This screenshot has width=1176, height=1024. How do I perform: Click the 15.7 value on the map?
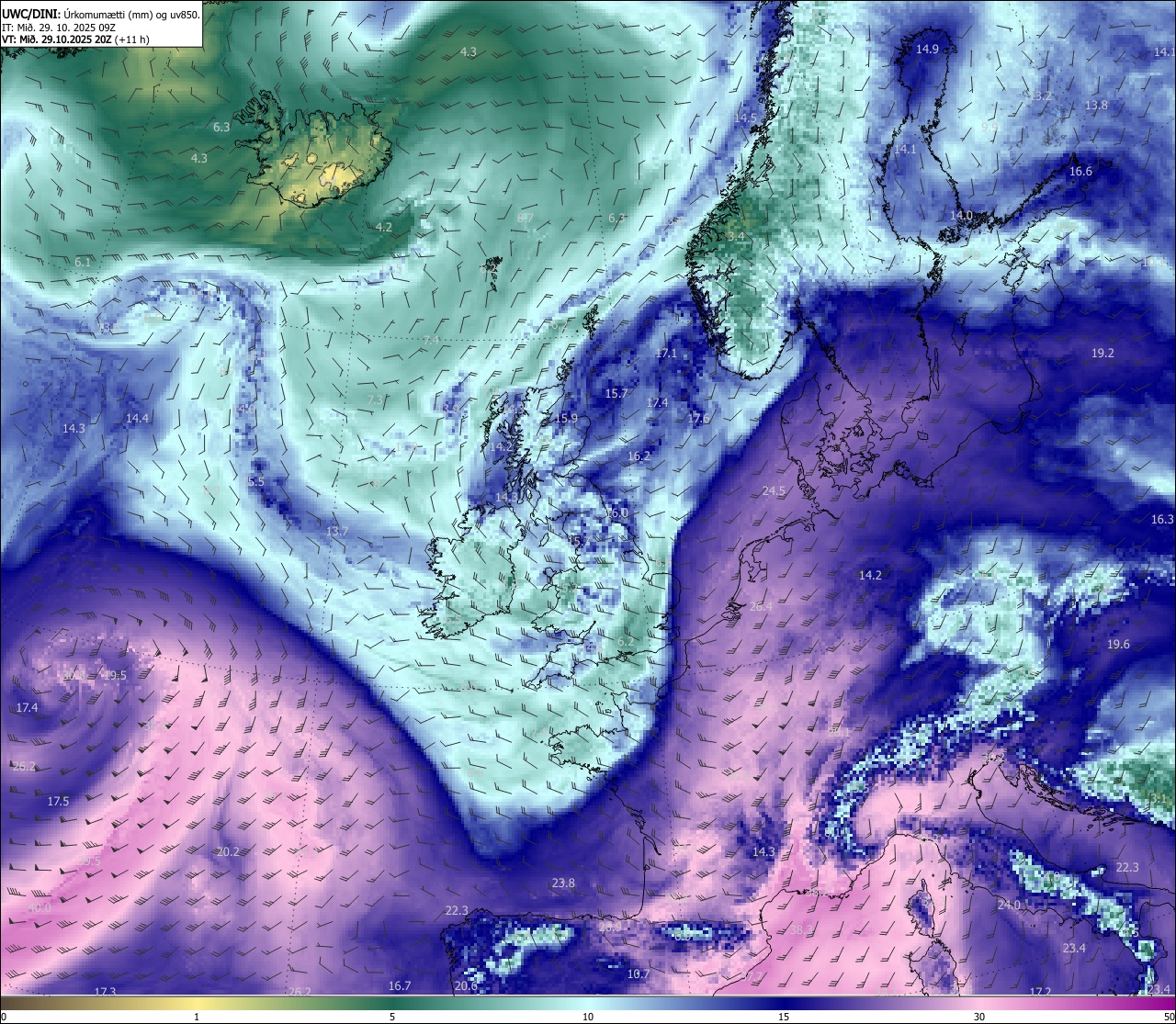click(616, 394)
